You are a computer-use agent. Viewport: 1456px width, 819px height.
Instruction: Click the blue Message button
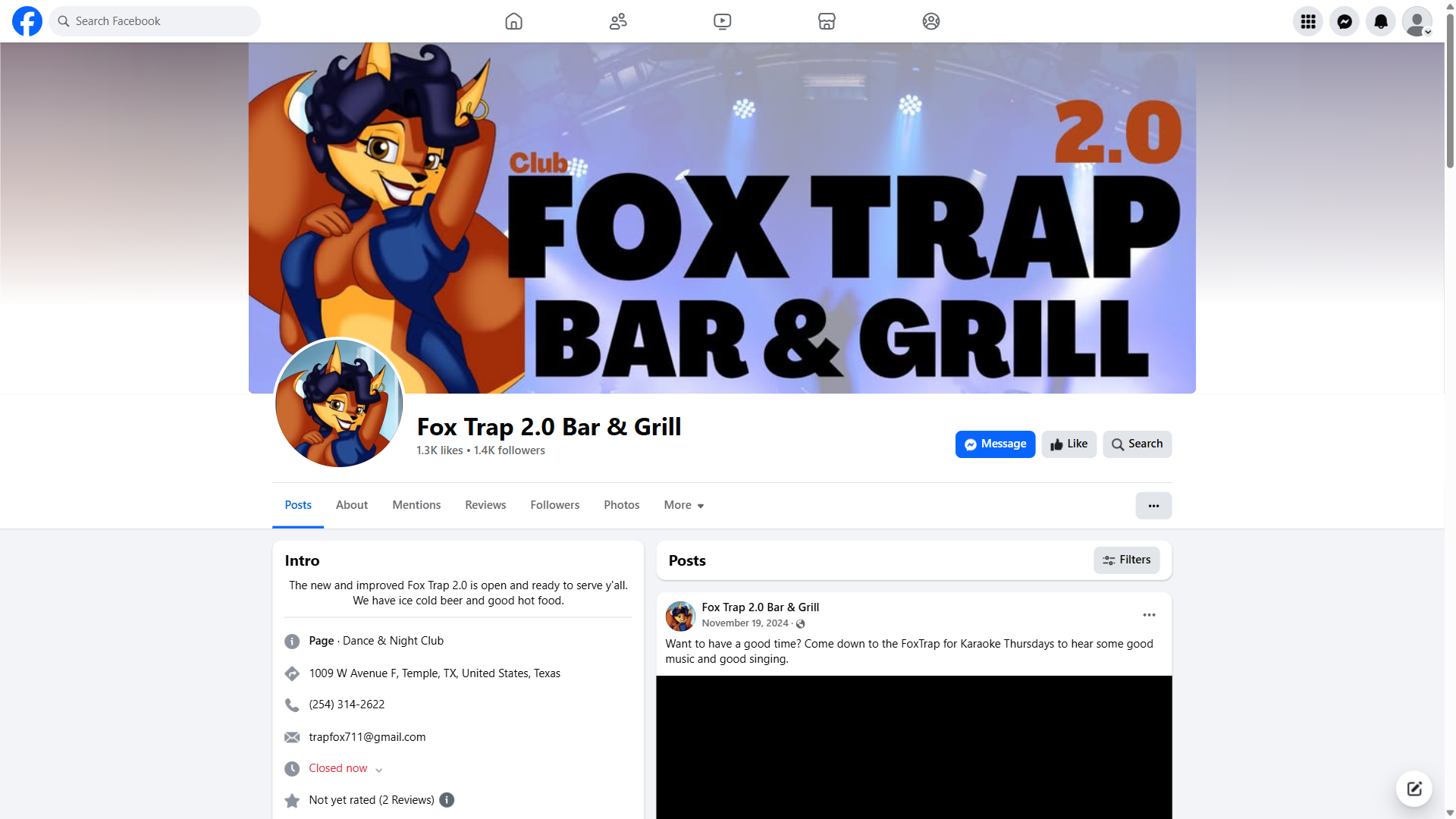click(x=995, y=444)
